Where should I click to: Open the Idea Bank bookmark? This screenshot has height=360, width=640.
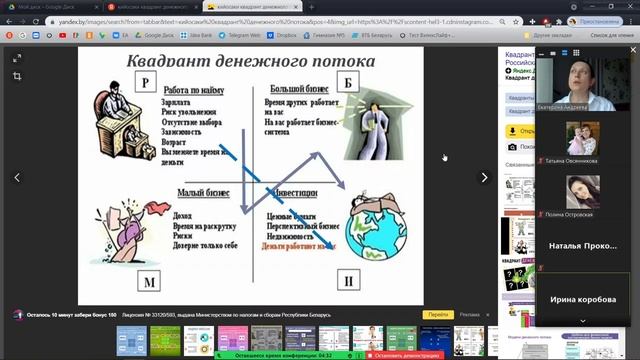[196, 36]
